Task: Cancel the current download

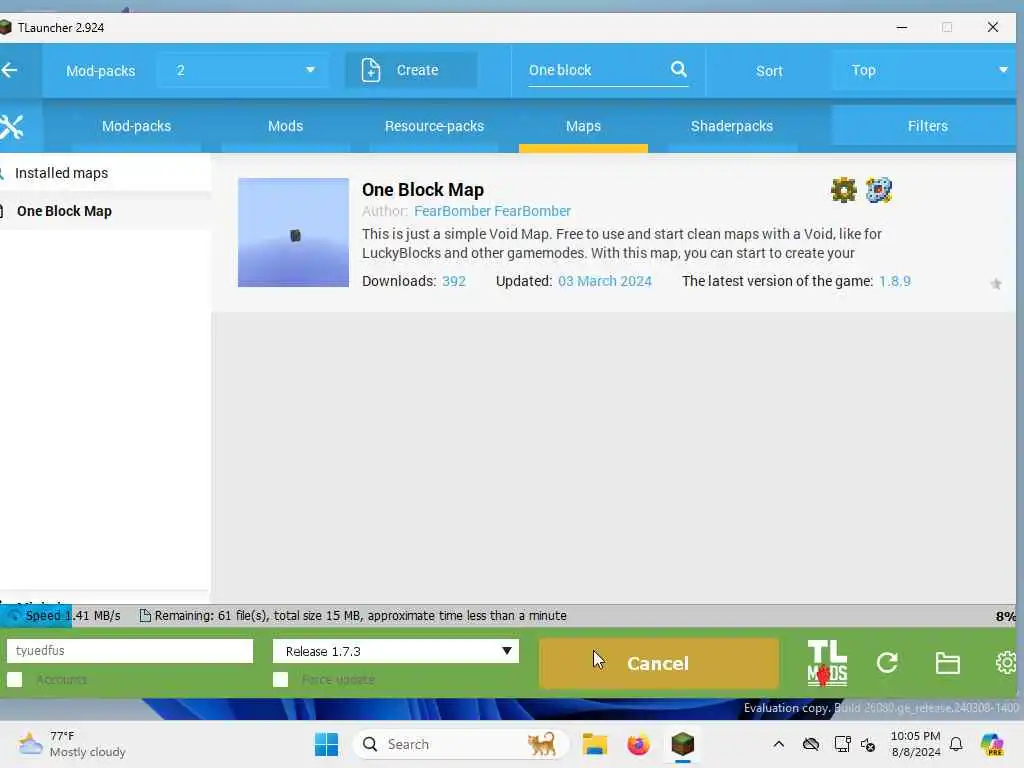Action: pyautogui.click(x=658, y=663)
